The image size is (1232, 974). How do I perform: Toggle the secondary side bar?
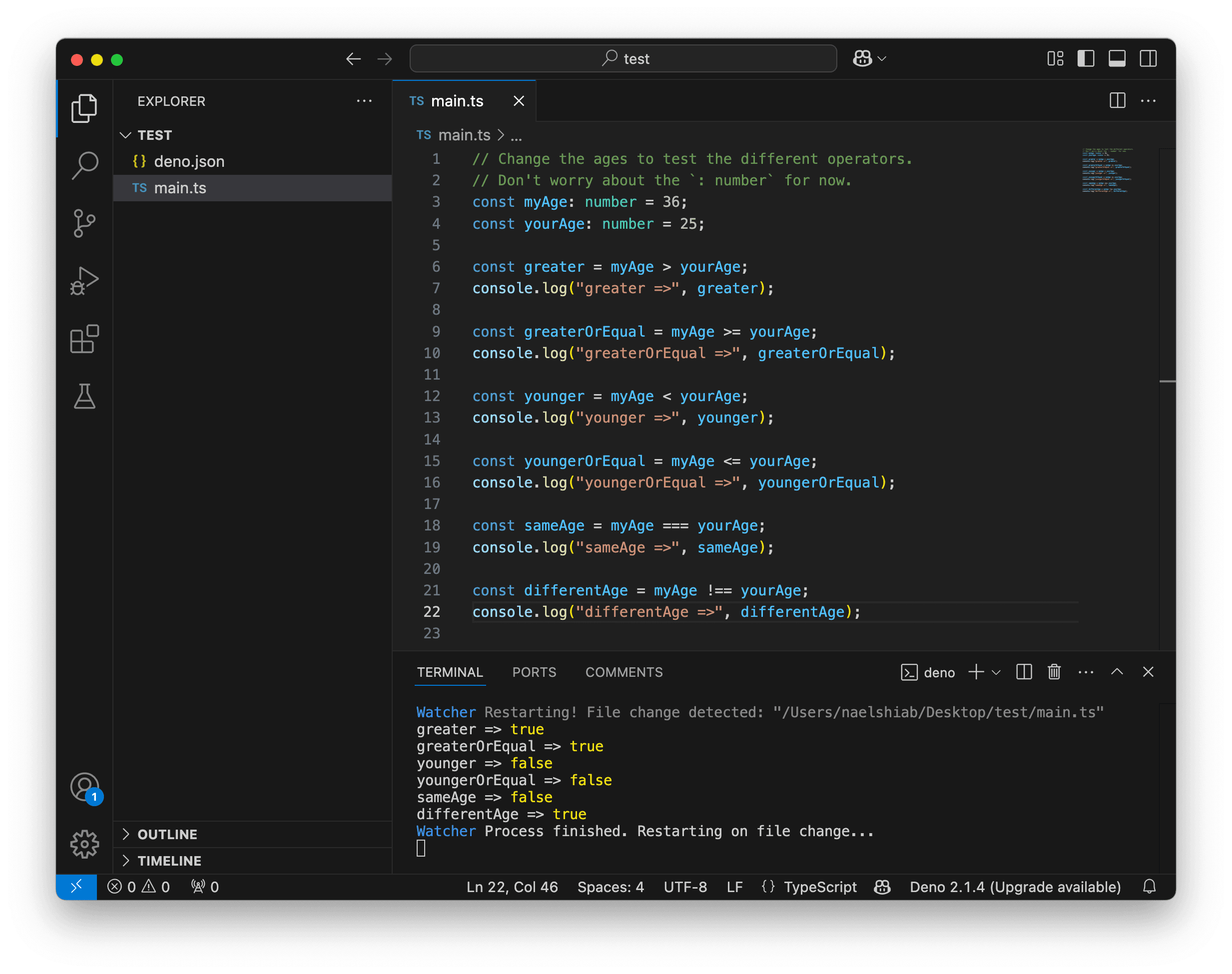point(1148,59)
